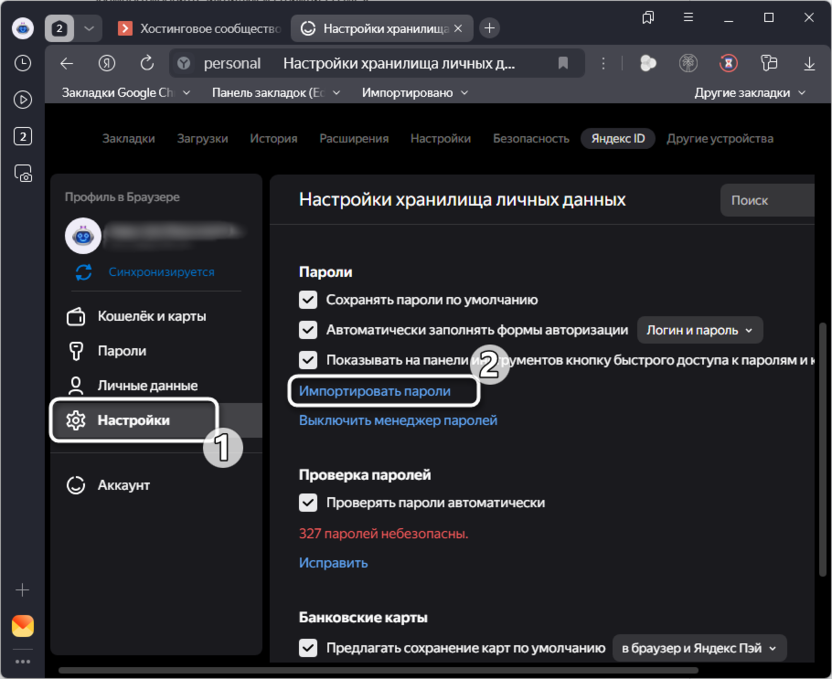The image size is (832, 679).
Task: Click the profile avatar in title bar
Action: point(22,28)
